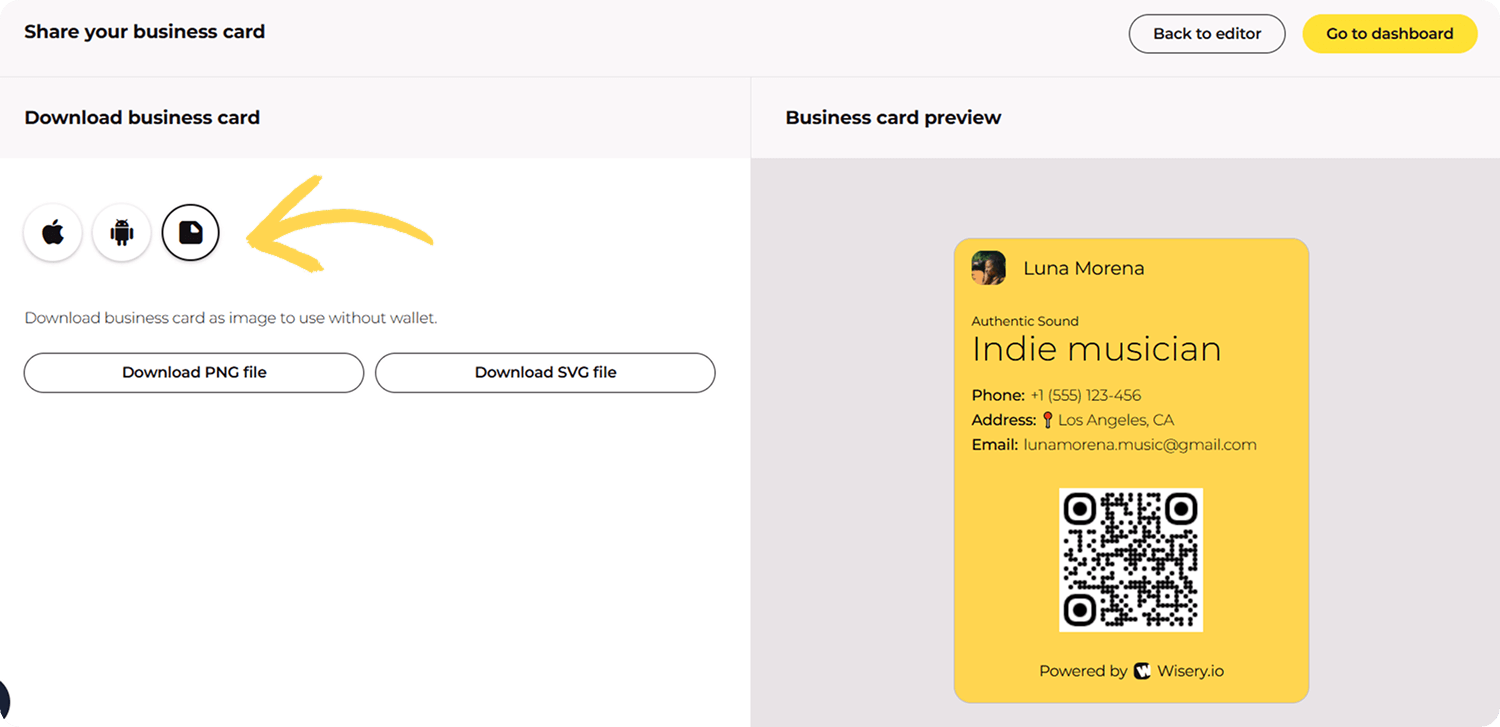Screen dimensions: 1500x727
Task: Click 'Share your business card' page title
Action: point(145,32)
